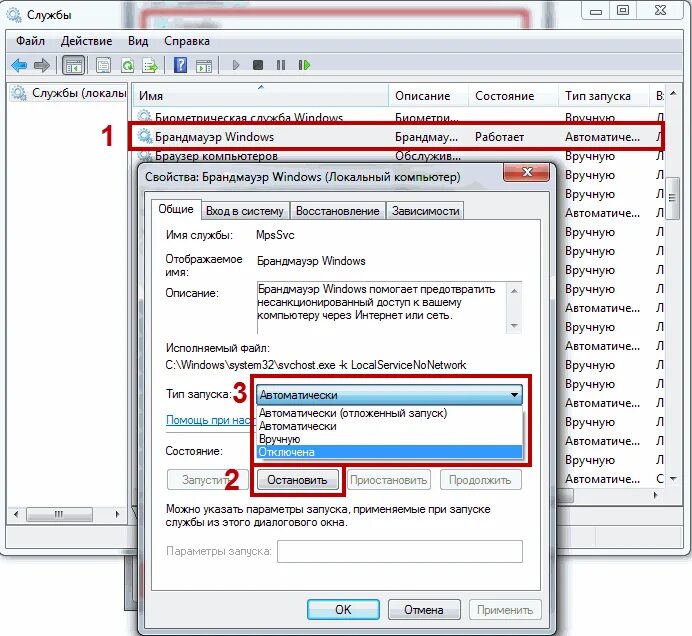Click the Отмена button

424,610
